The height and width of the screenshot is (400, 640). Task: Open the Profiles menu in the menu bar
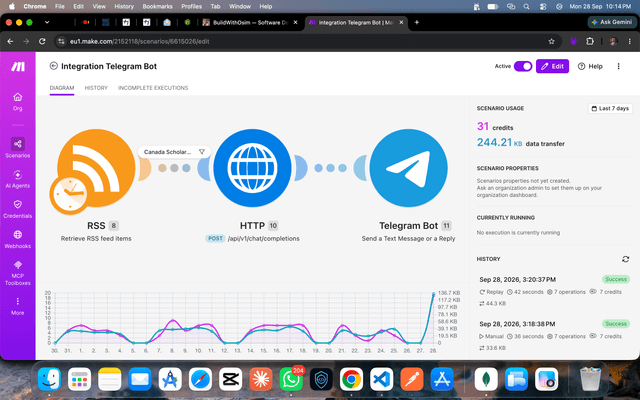pyautogui.click(x=191, y=6)
